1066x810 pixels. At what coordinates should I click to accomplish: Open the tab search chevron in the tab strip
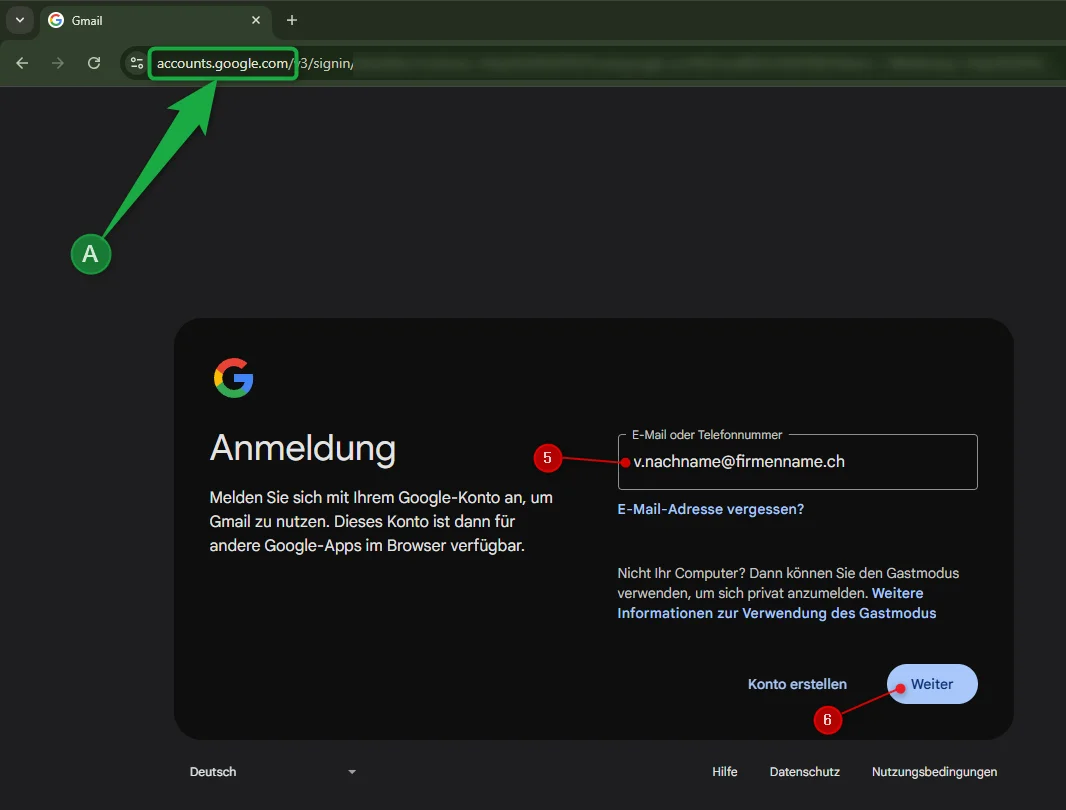click(20, 20)
